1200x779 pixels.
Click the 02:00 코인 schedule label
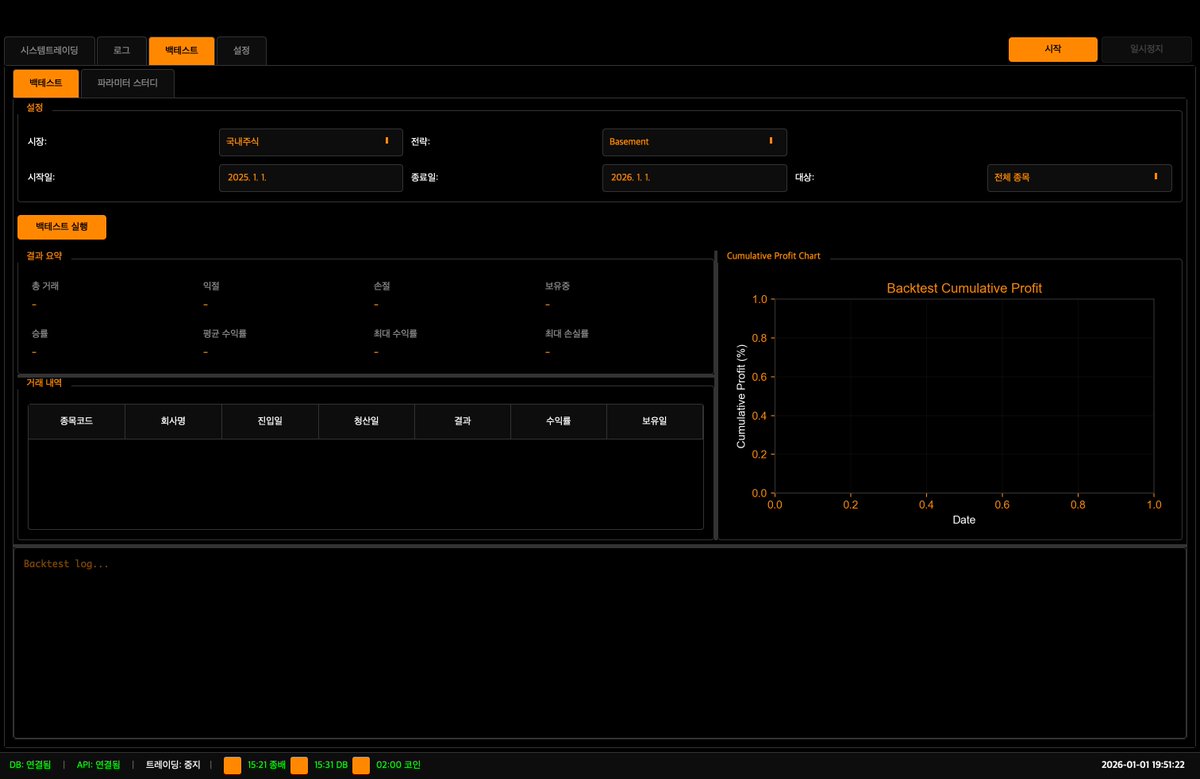click(398, 765)
